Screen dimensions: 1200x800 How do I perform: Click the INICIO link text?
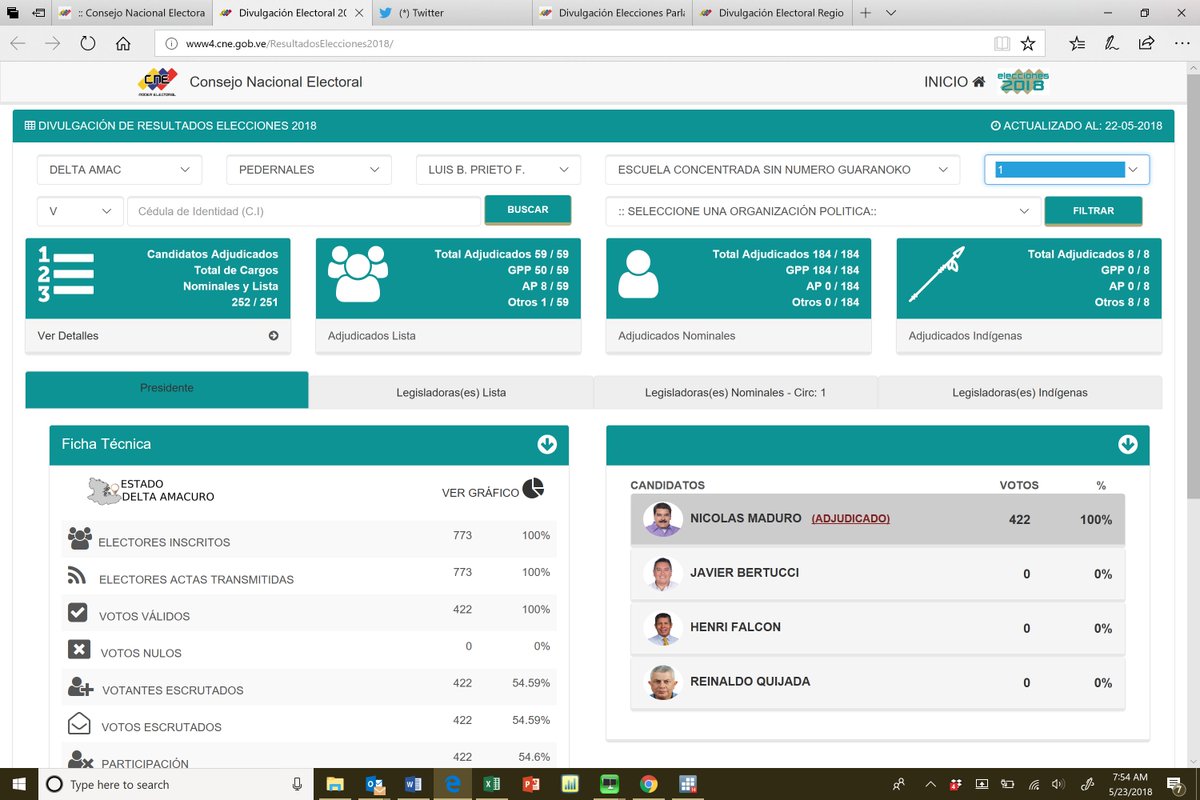(x=946, y=82)
